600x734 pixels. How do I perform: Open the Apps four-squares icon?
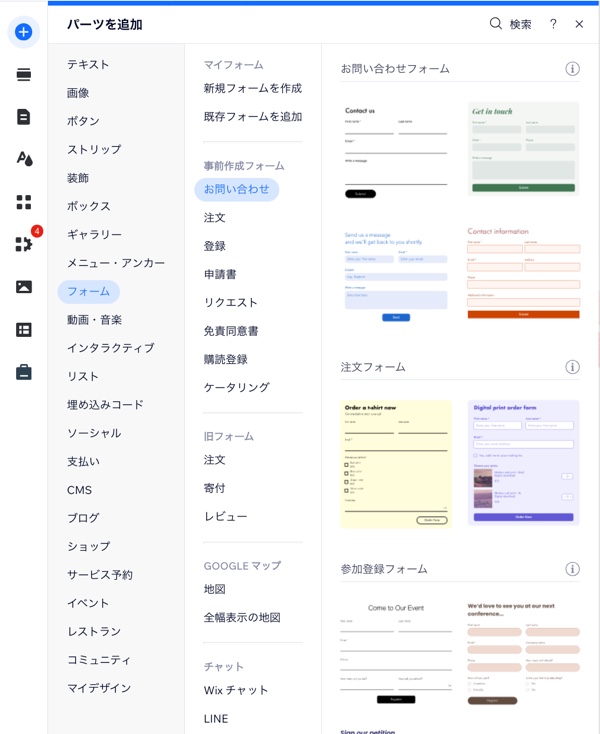pyautogui.click(x=23, y=202)
